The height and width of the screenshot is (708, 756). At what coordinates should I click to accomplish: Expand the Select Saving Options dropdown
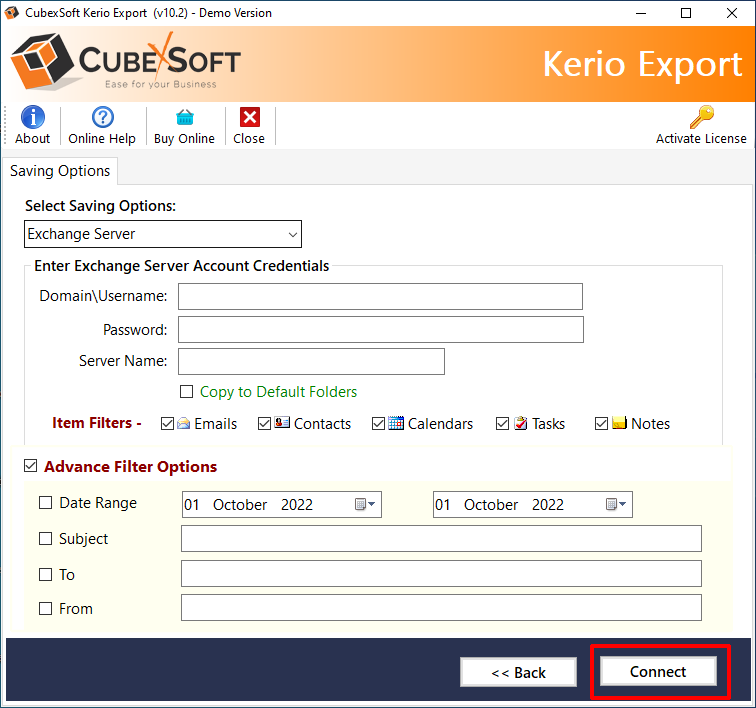(x=292, y=234)
